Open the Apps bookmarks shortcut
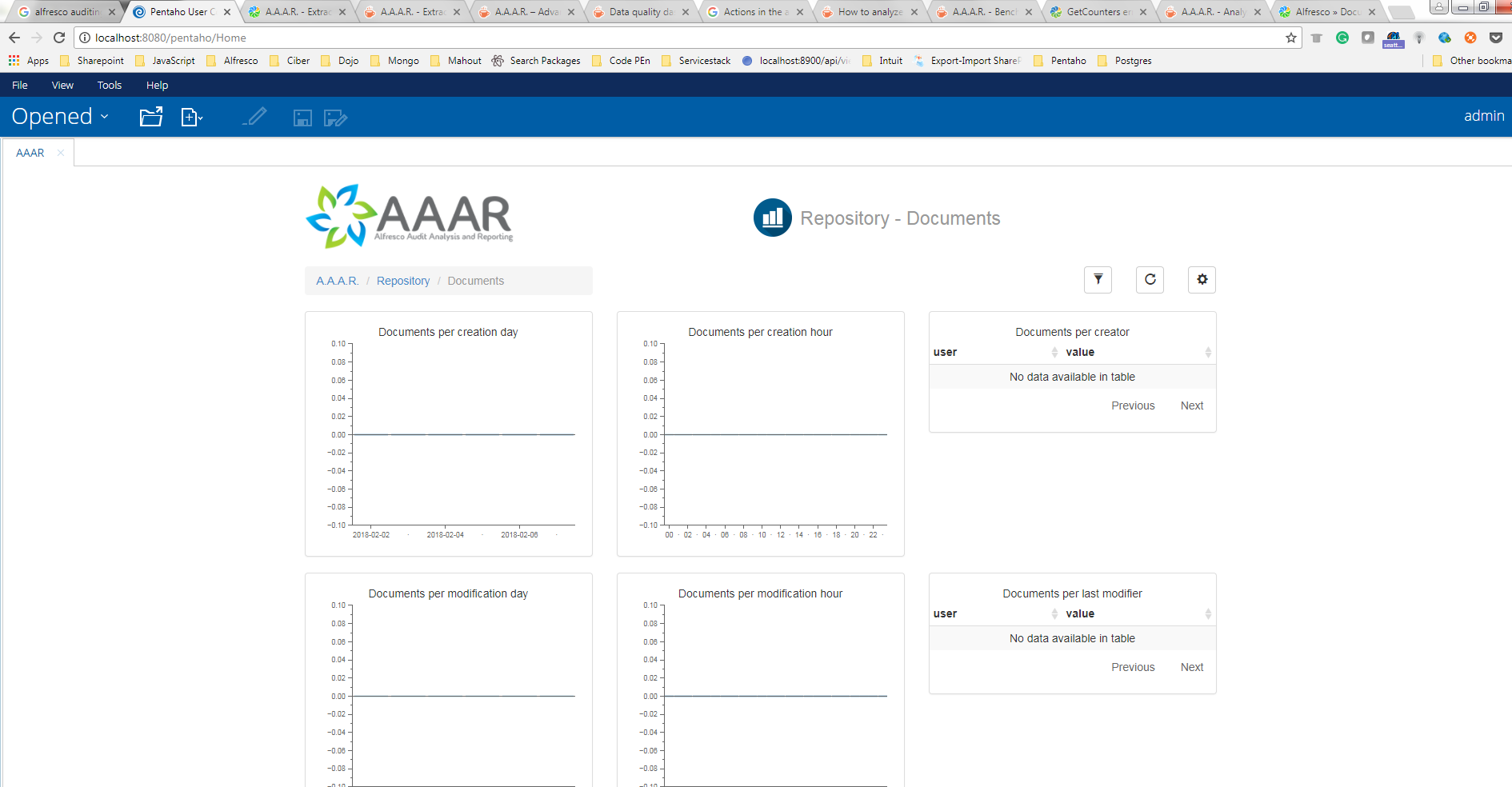Screen dimensions: 1512x787 29,61
